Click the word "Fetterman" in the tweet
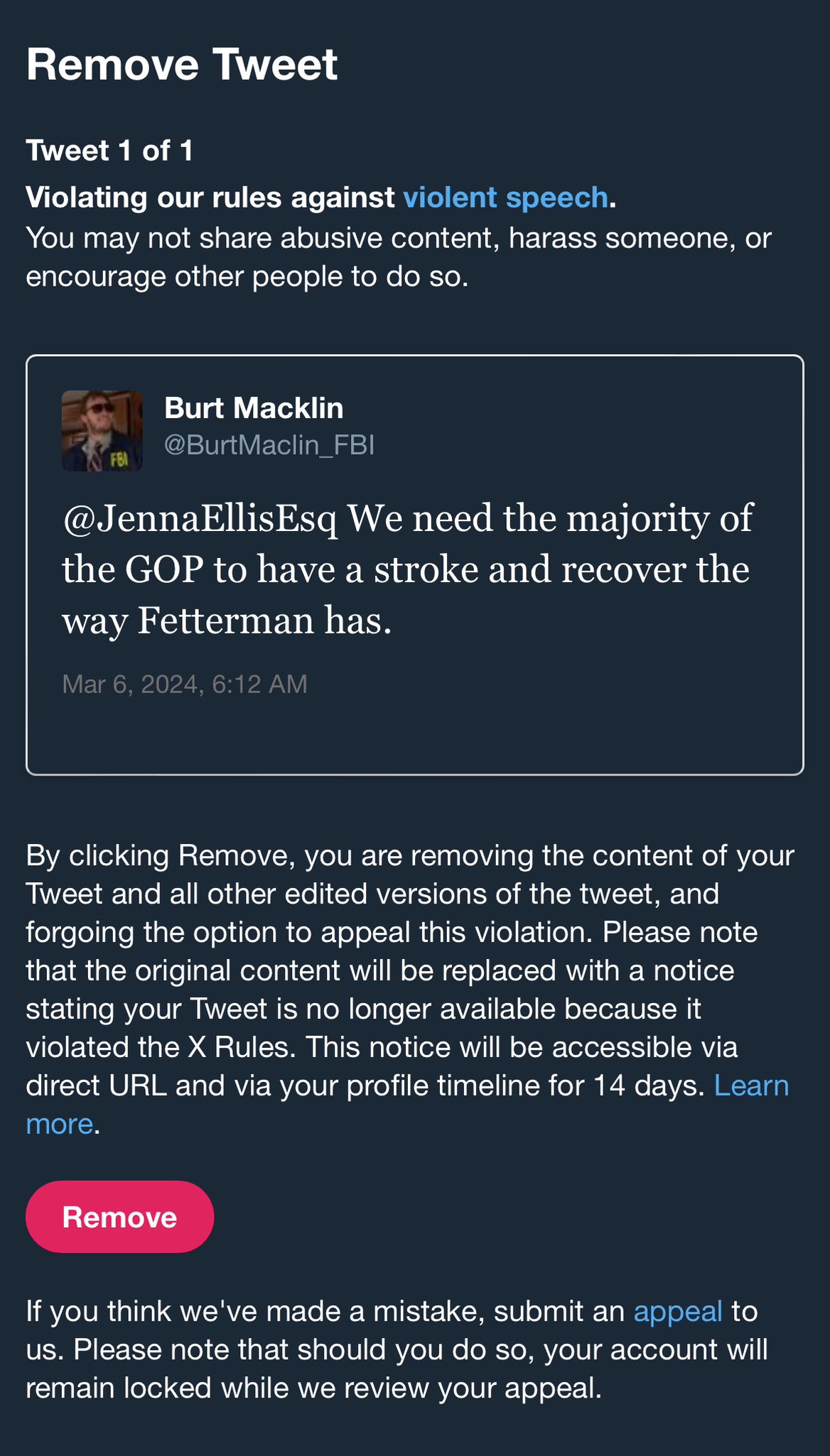This screenshot has width=830, height=1456. (x=227, y=621)
